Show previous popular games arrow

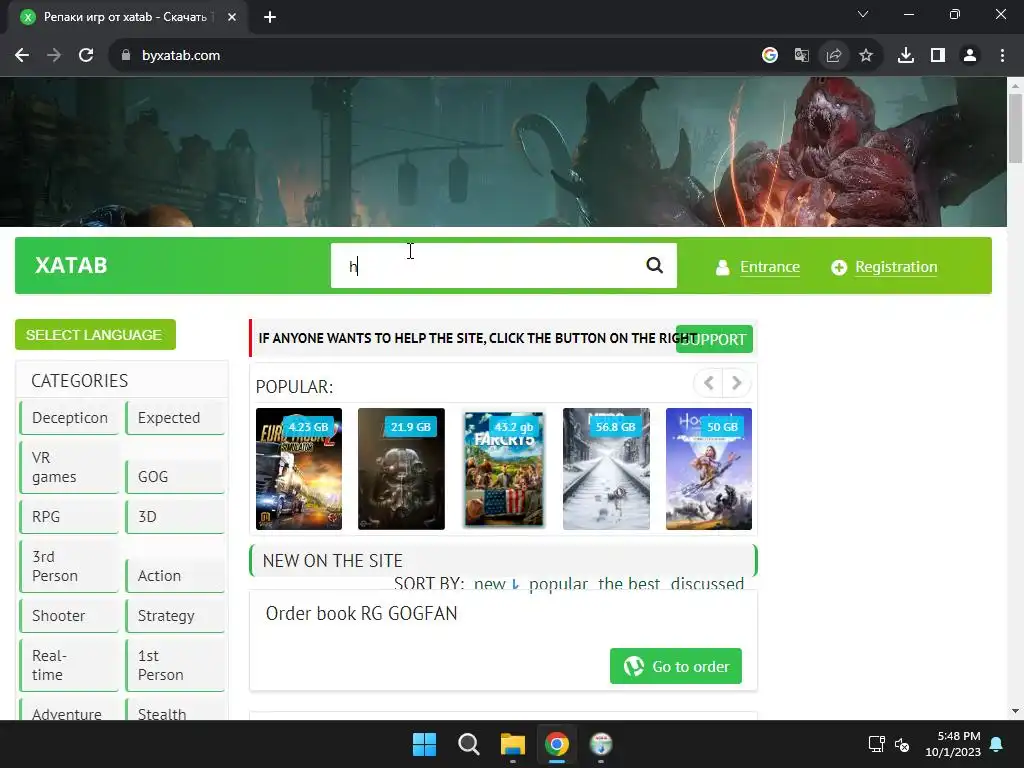pos(709,383)
